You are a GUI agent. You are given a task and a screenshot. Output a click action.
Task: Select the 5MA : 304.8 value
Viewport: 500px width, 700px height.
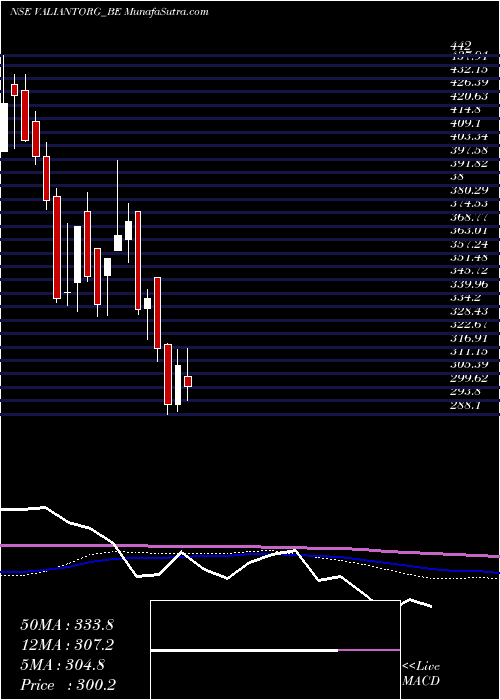click(63, 665)
